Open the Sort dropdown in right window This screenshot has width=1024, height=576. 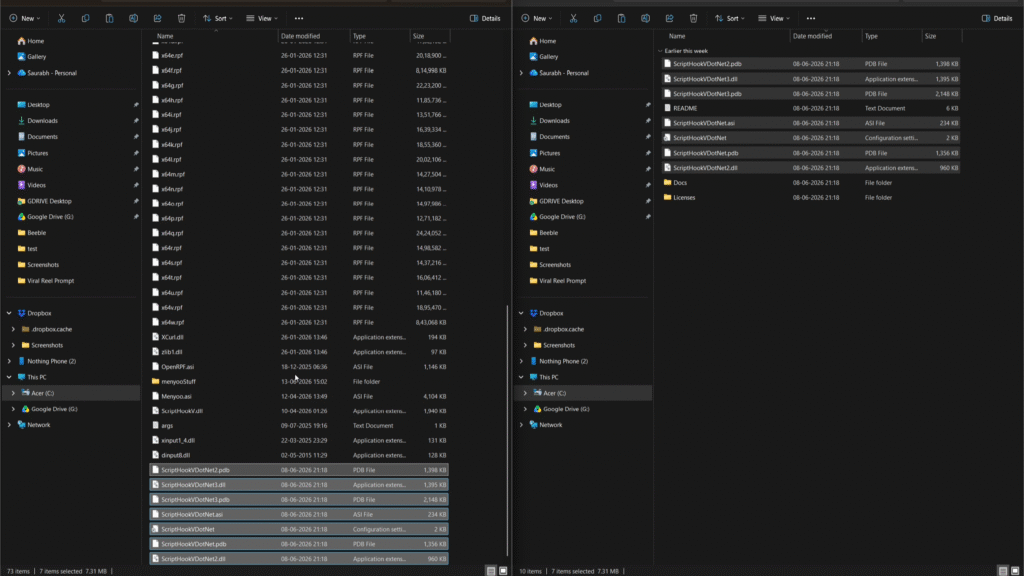(729, 18)
